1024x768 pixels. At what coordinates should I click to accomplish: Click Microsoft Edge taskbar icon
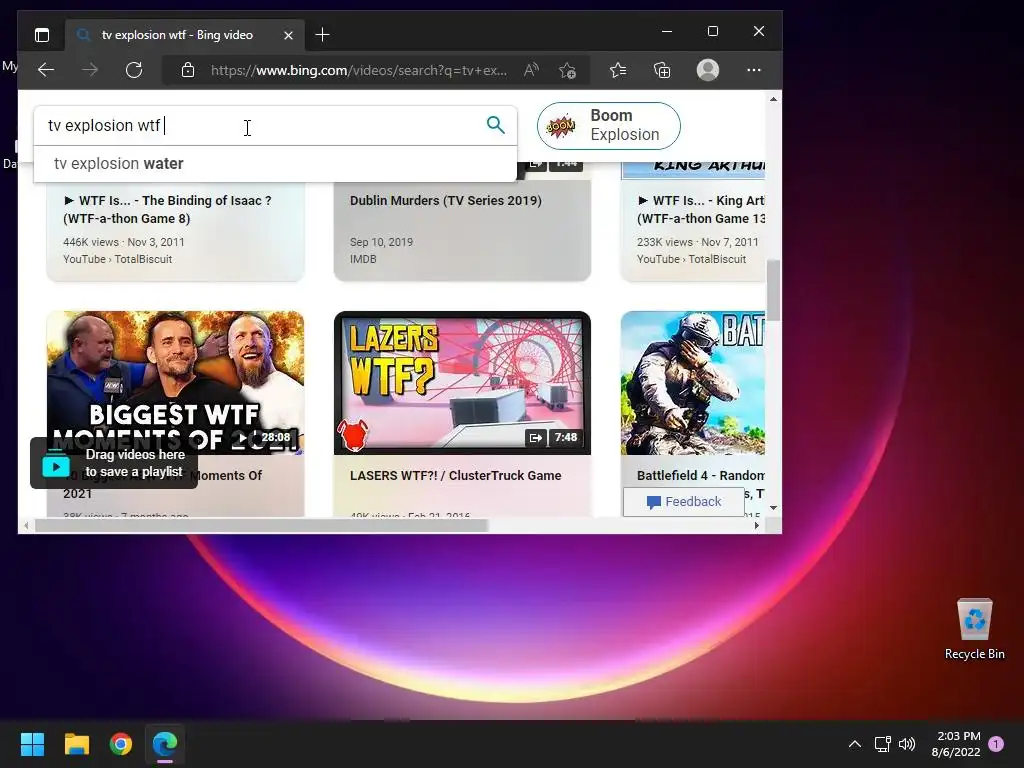click(x=165, y=744)
